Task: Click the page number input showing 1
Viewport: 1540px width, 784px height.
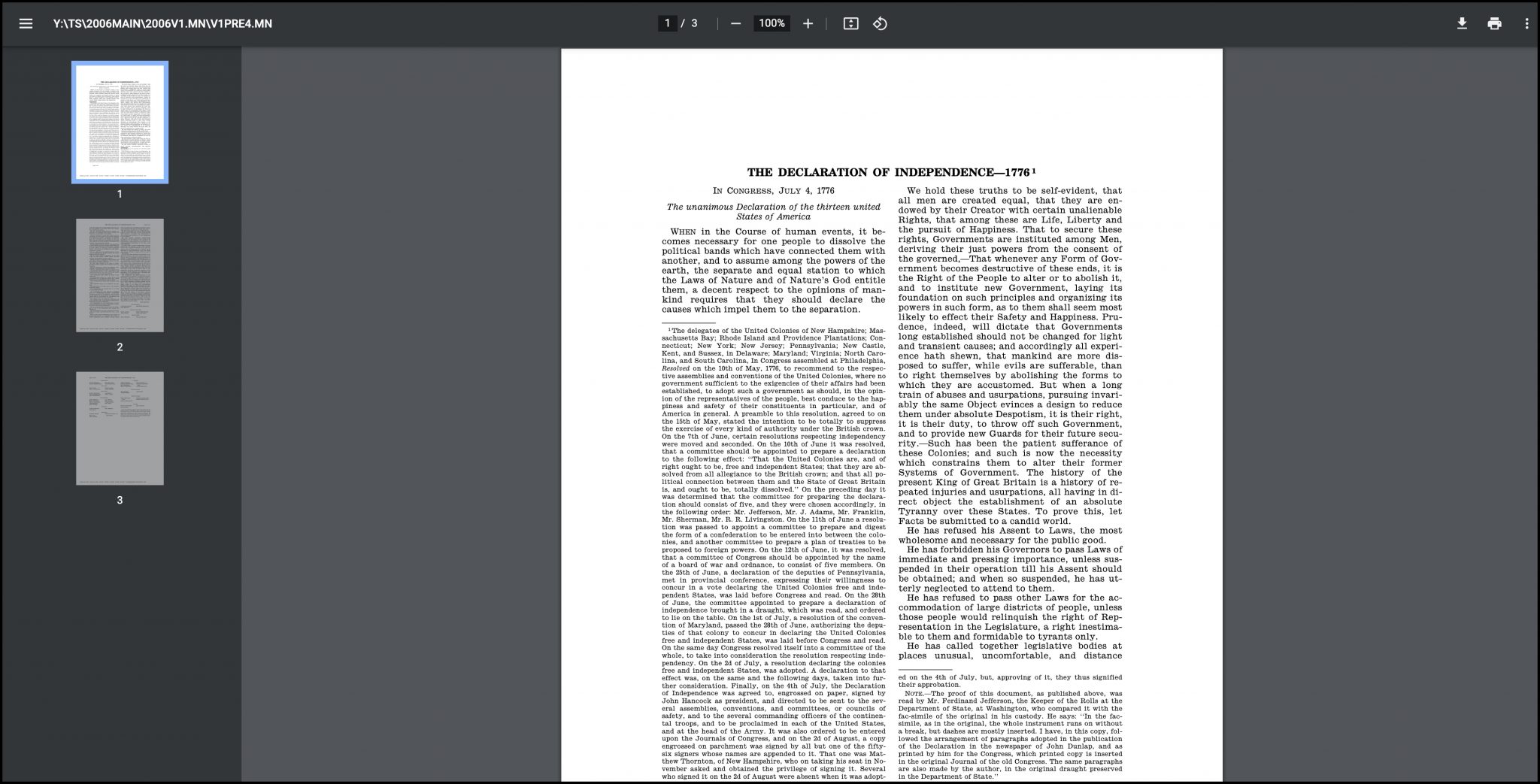Action: [666, 23]
